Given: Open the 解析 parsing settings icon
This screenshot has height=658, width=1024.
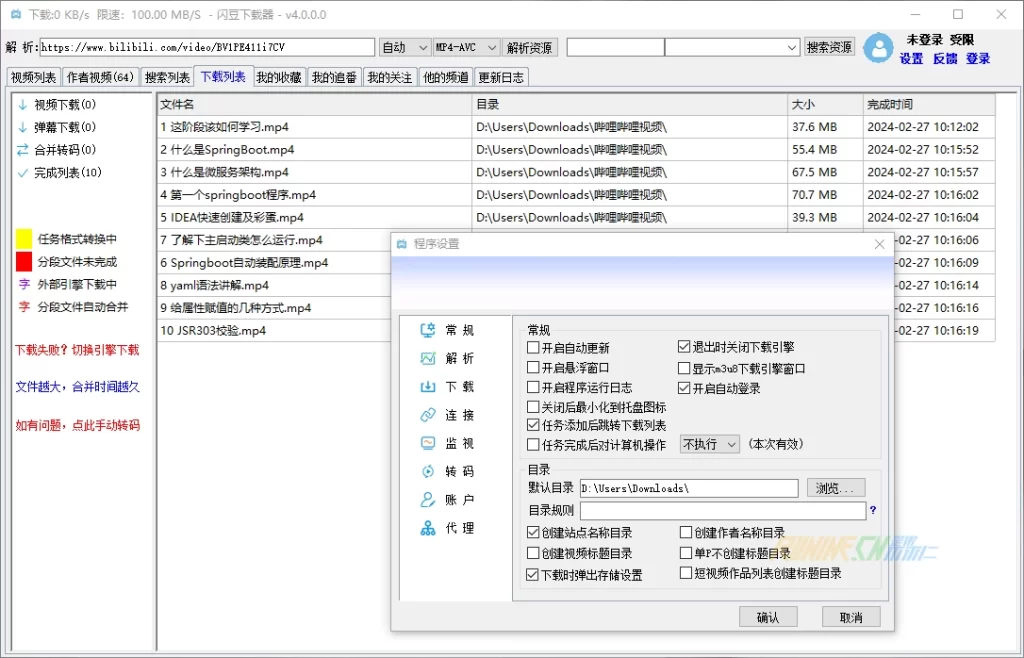Looking at the screenshot, I should pyautogui.click(x=428, y=358).
